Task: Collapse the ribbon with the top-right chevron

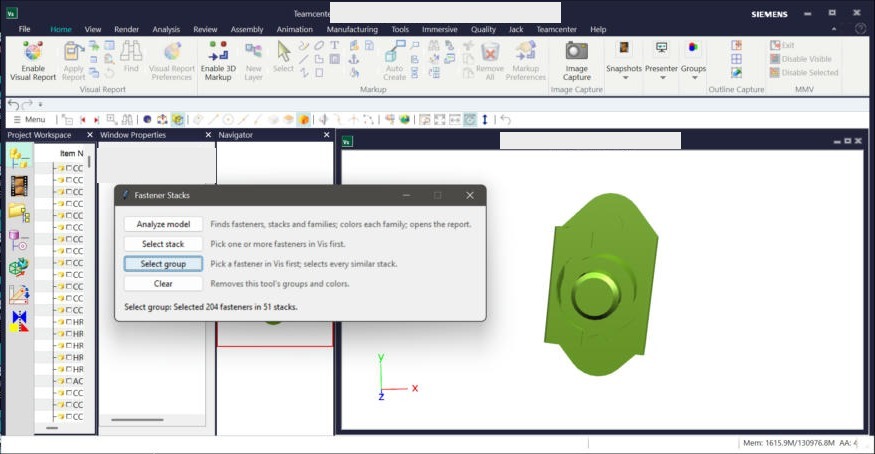Action: pyautogui.click(x=834, y=29)
